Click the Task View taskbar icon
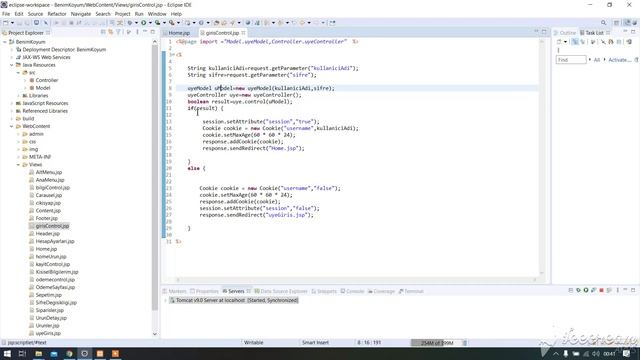640x360 pixels. coord(22,353)
